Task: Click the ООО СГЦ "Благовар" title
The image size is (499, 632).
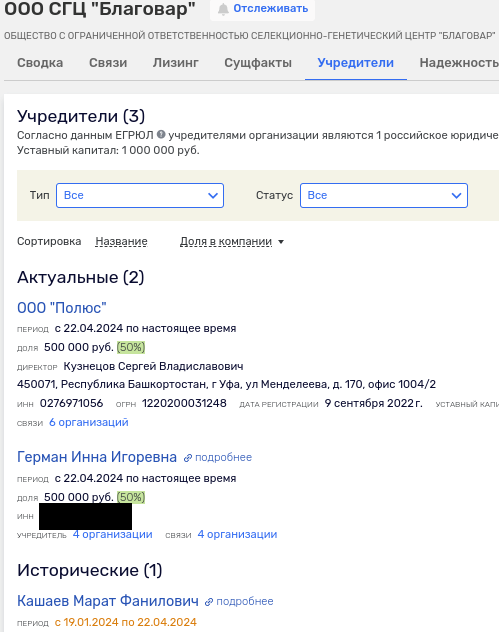Action: 100,9
